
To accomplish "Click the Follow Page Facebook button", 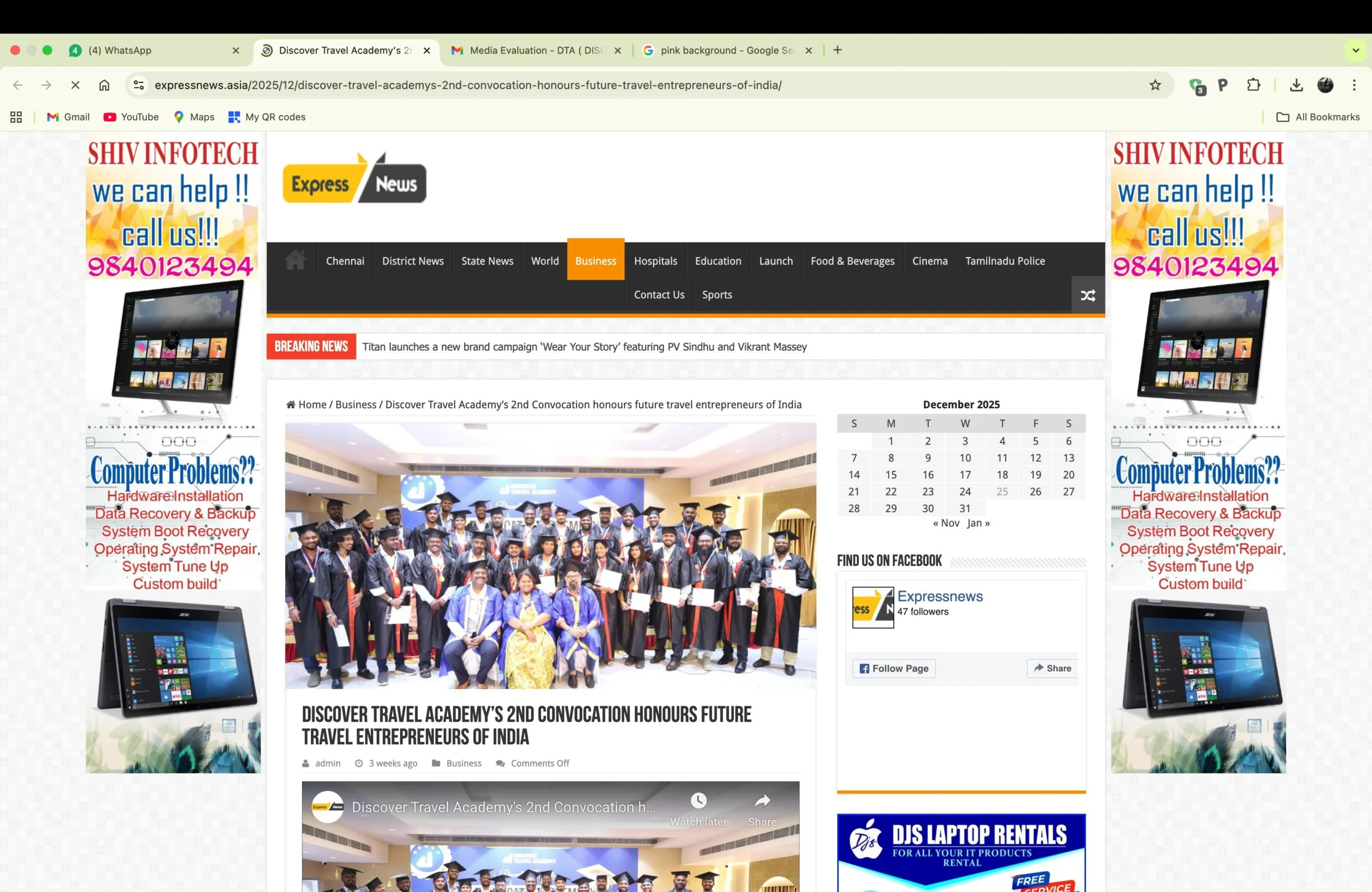I will pos(893,669).
